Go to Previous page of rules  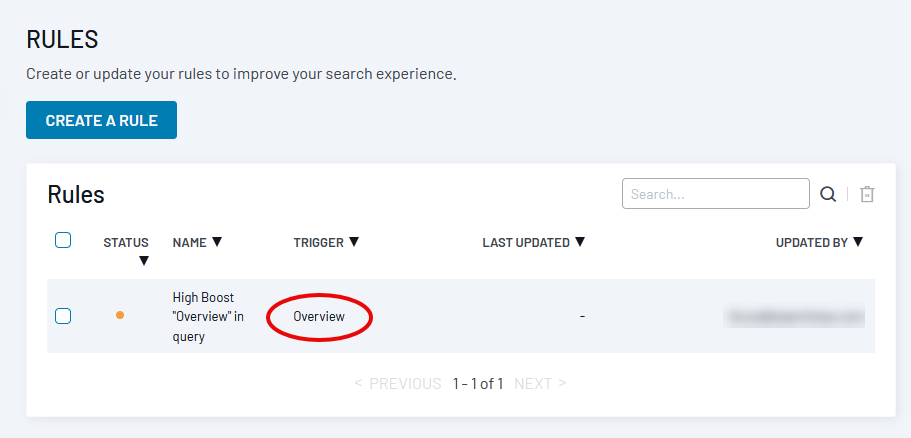point(398,383)
